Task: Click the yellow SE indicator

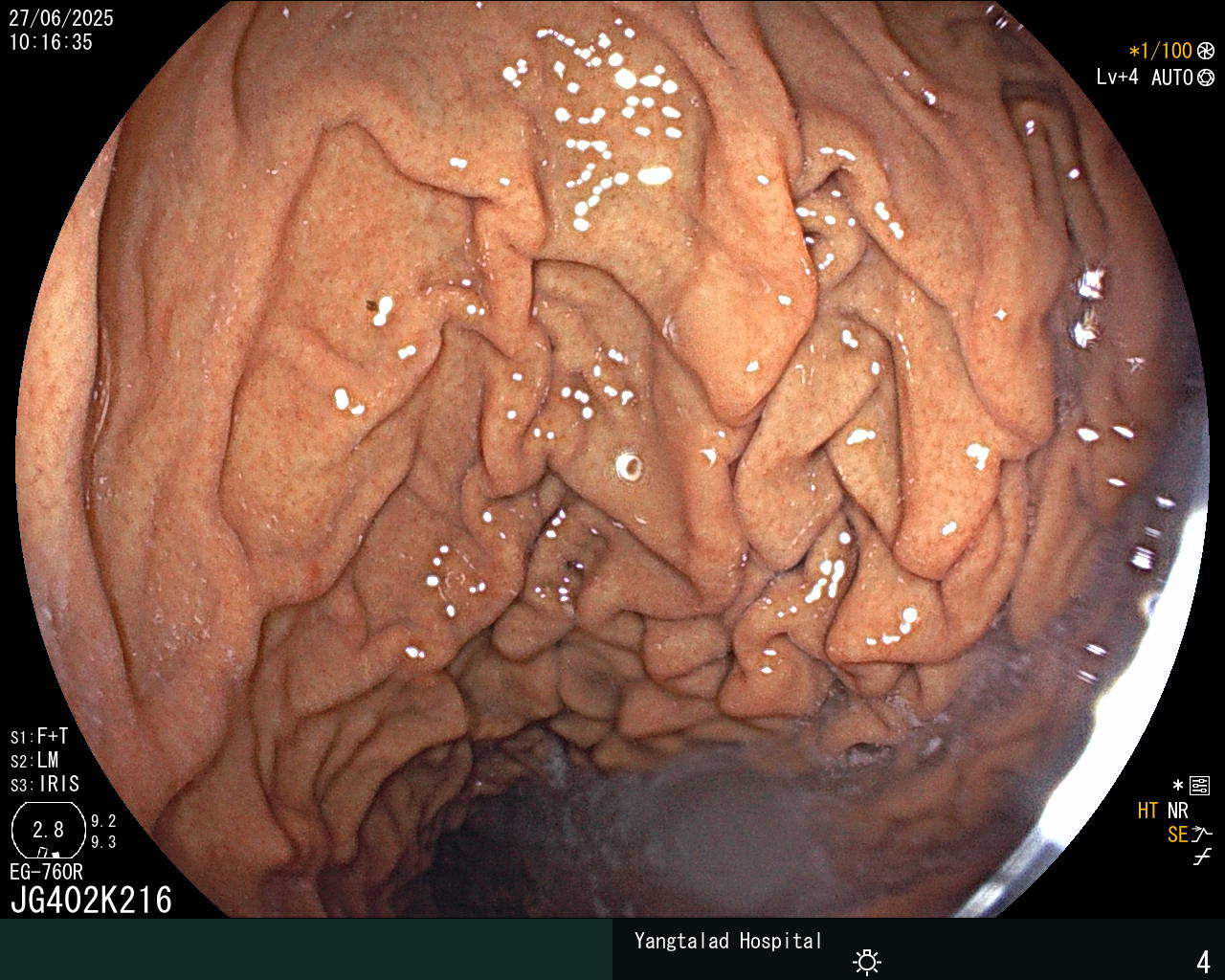Action: pos(1177,835)
